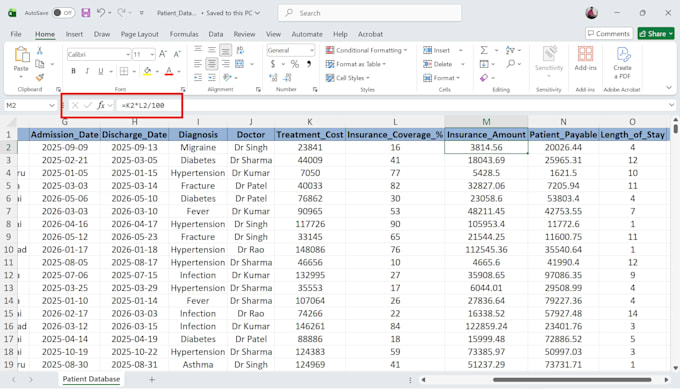Switch to the Page Layout tab
The width and height of the screenshot is (680, 389).
pos(139,34)
